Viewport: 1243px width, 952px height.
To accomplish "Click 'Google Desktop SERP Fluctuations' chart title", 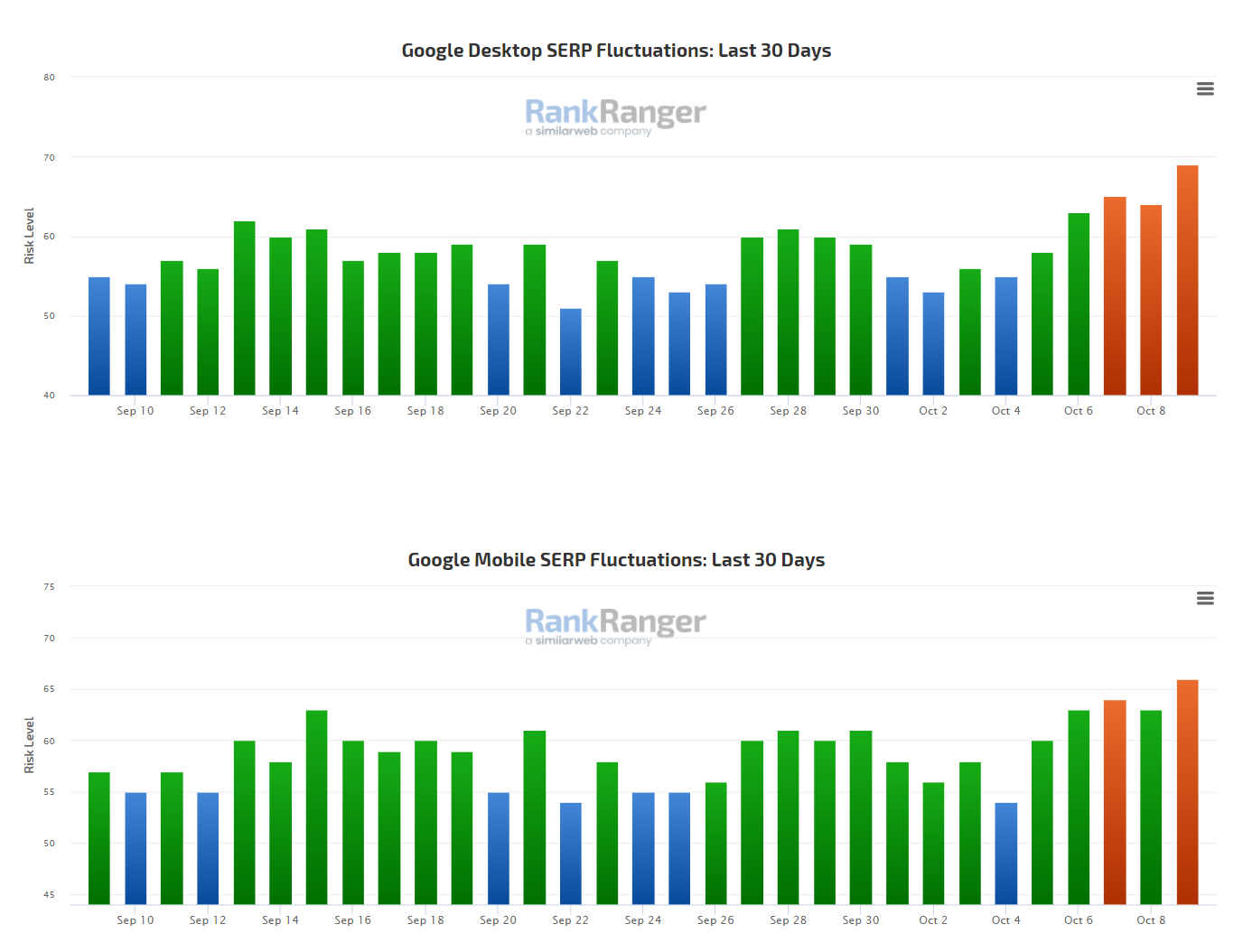I will [616, 51].
